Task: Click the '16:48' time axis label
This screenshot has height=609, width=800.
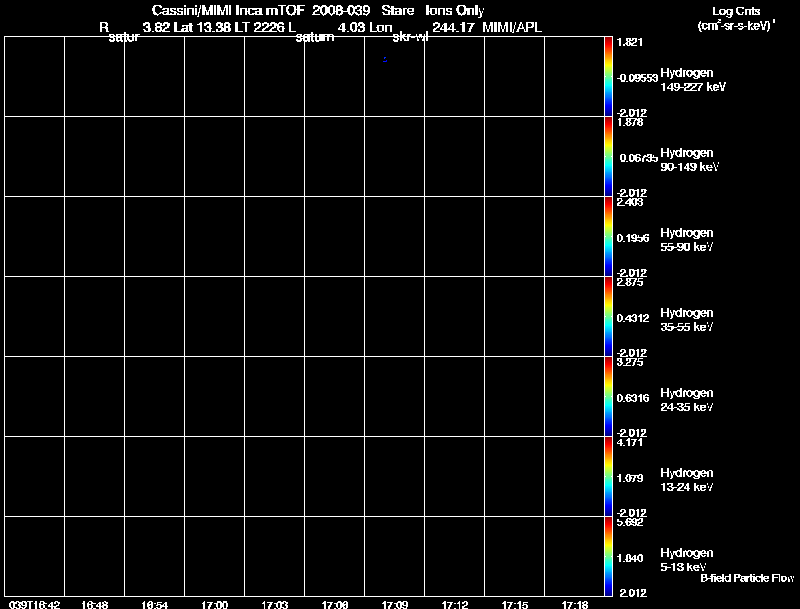Action: (x=95, y=604)
